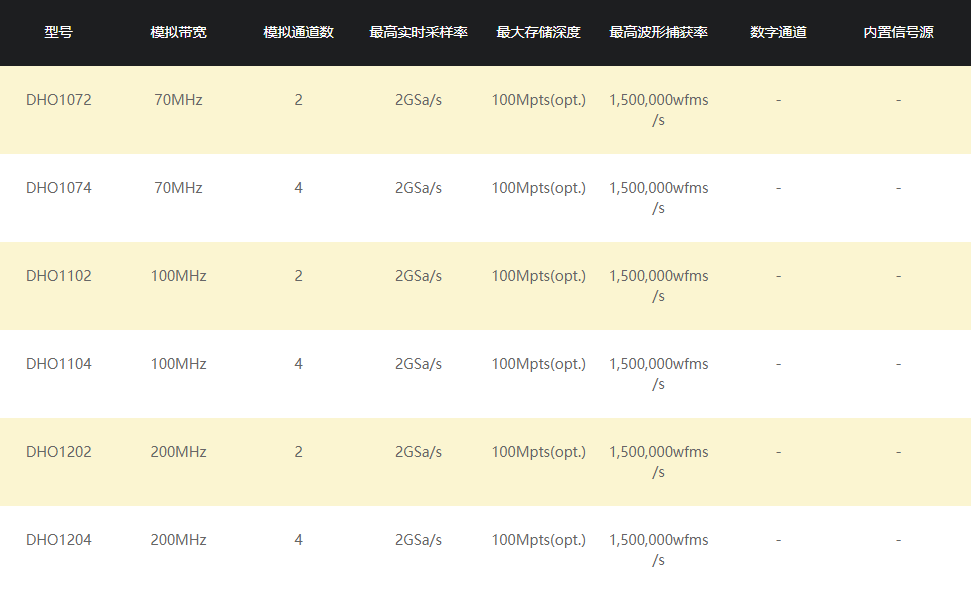Click the DHO1072 model name
This screenshot has width=971, height=590.
tap(58, 100)
